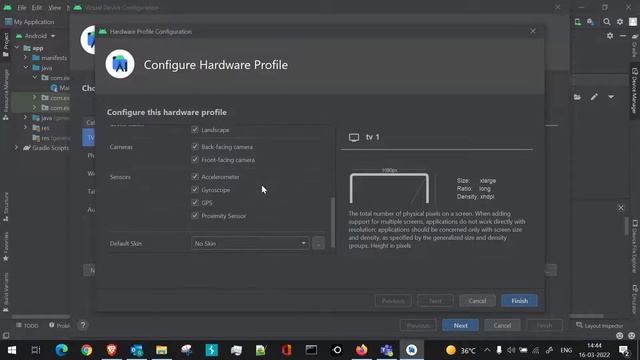Click Next in Virtual Device Configuration window
This screenshot has width=640, height=360.
click(x=460, y=325)
